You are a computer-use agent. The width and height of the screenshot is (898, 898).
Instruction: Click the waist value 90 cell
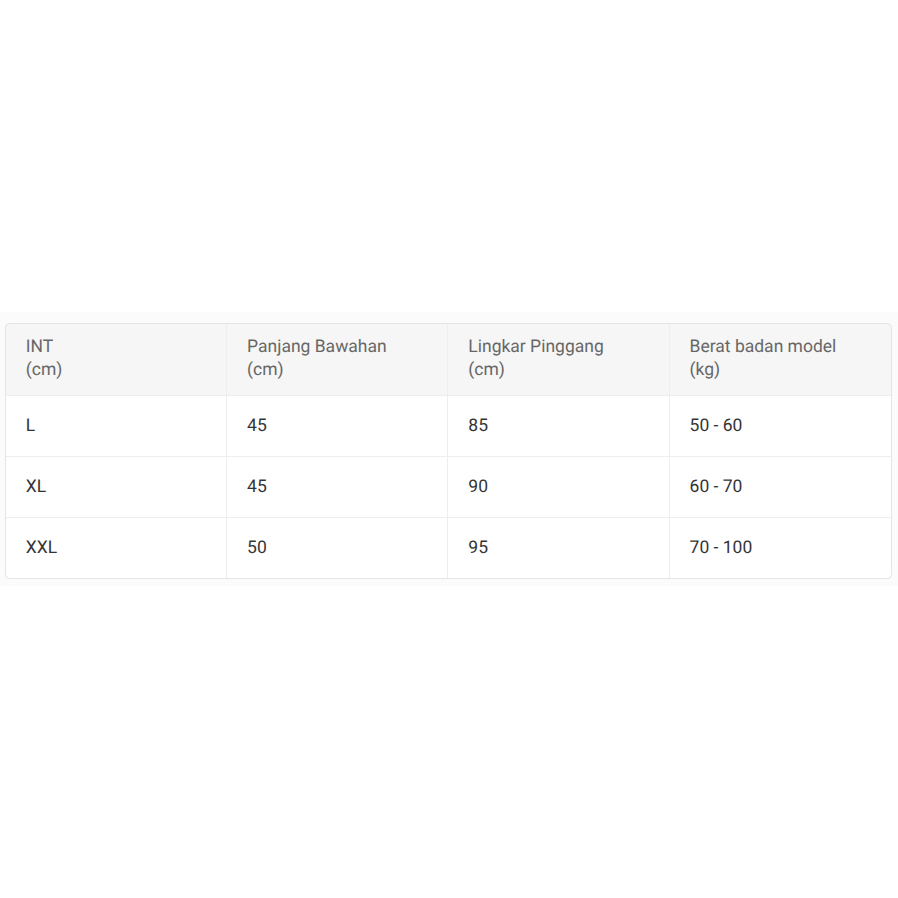[x=478, y=486]
